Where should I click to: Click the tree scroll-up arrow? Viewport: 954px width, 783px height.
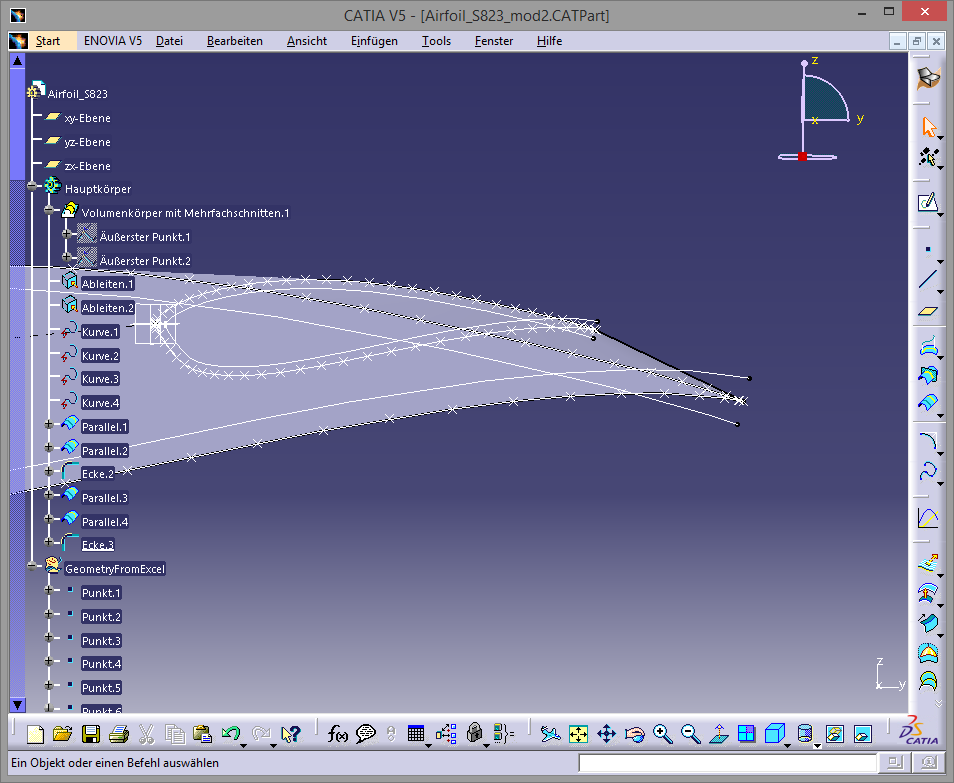coord(18,60)
